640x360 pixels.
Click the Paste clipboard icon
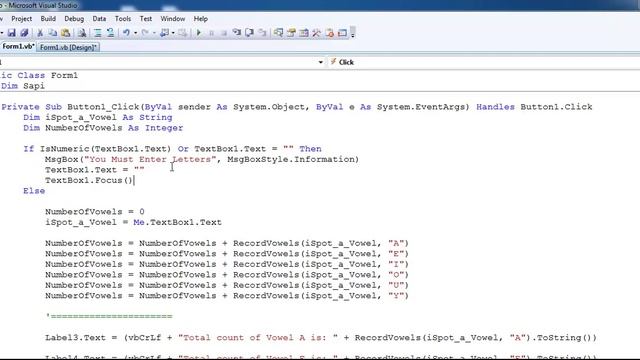pyautogui.click(x=65, y=33)
